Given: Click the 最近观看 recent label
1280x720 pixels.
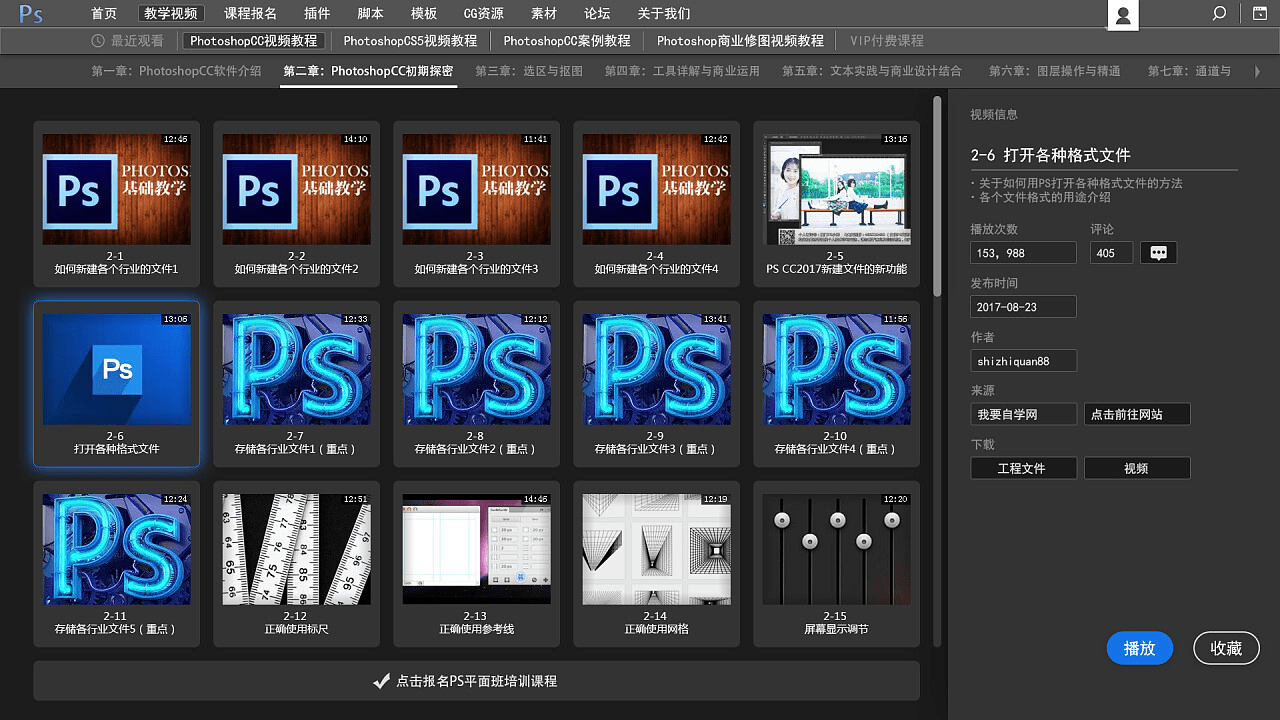Looking at the screenshot, I should [x=137, y=41].
